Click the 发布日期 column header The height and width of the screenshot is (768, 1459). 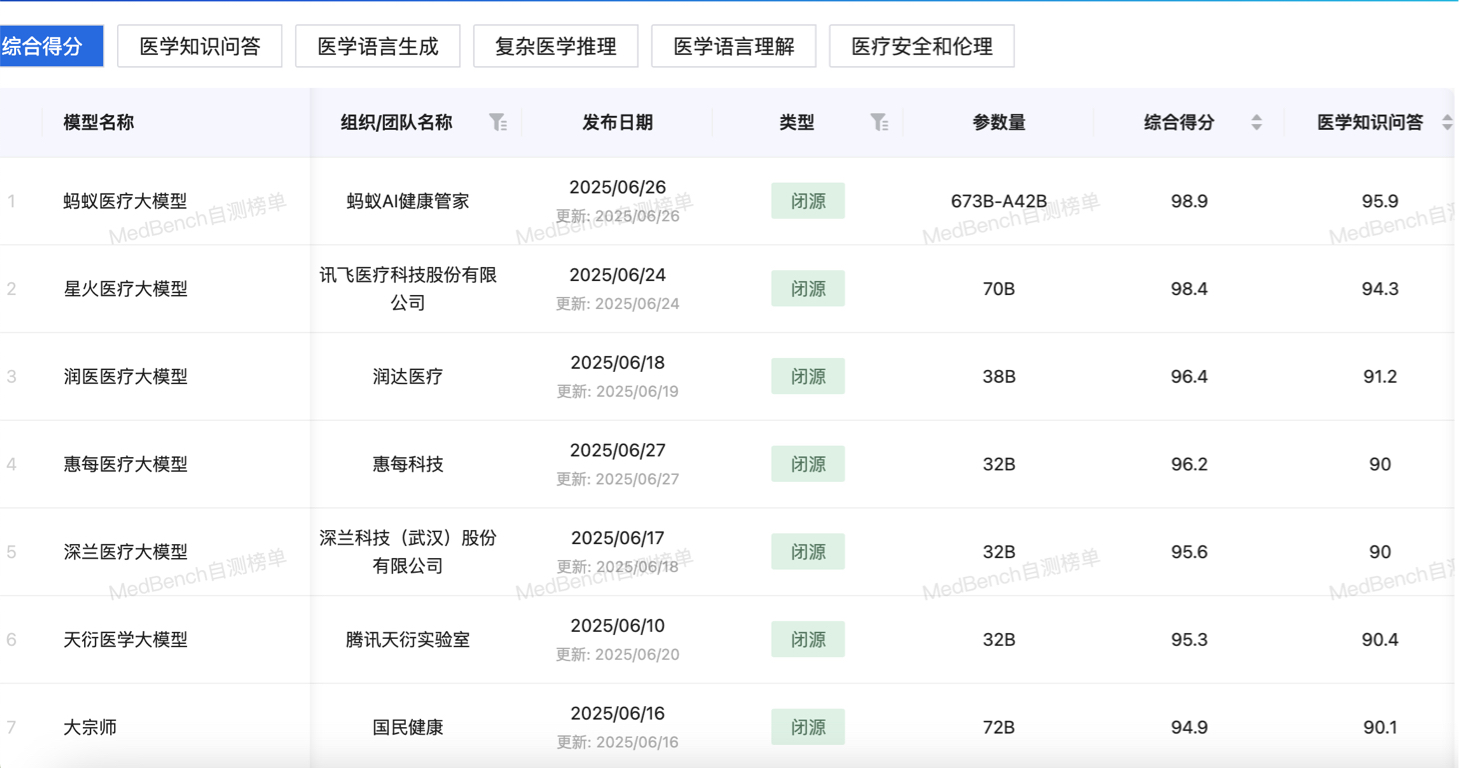click(x=617, y=122)
